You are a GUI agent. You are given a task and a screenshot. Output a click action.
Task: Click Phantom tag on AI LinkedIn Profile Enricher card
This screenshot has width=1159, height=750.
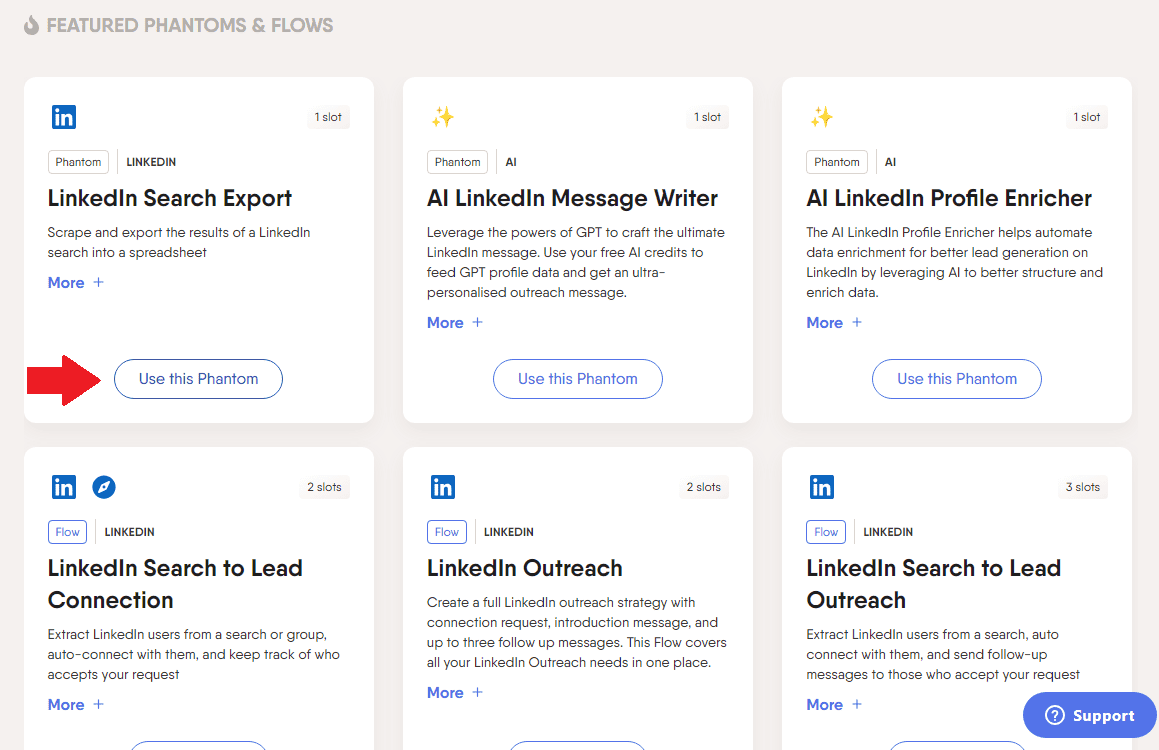tap(837, 162)
